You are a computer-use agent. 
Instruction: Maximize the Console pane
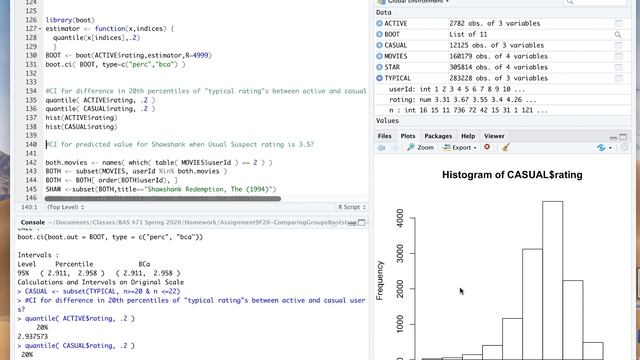coord(362,222)
